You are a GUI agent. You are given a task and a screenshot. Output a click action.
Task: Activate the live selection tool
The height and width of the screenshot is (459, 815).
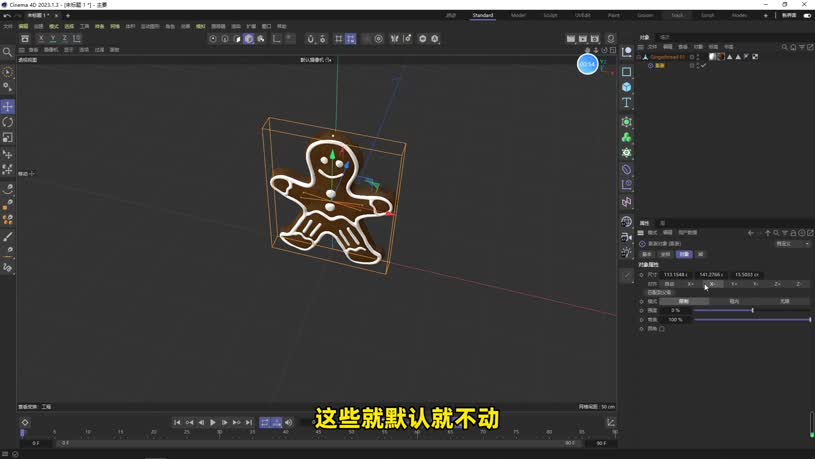[7, 72]
